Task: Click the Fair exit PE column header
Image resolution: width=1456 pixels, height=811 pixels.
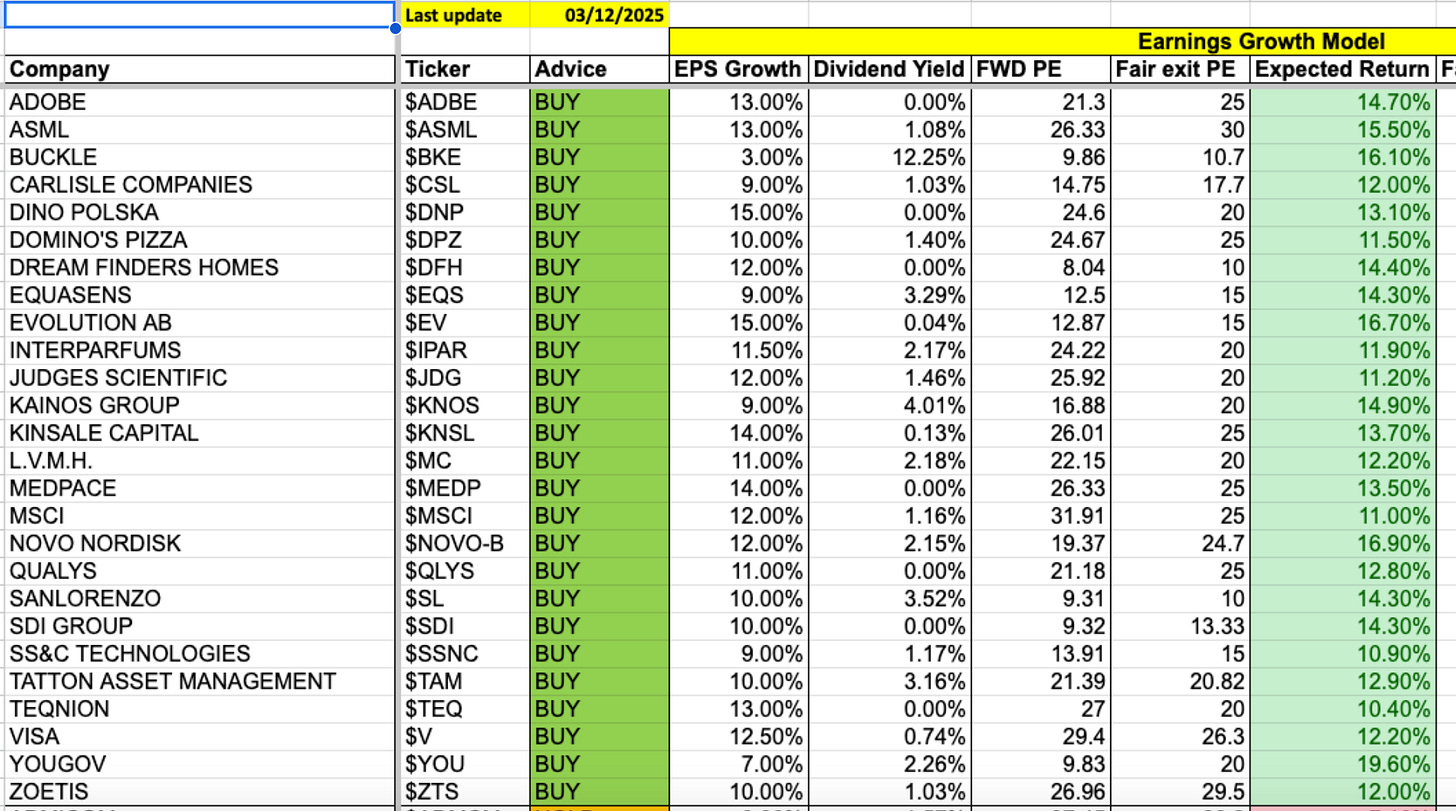Action: pos(1181,69)
